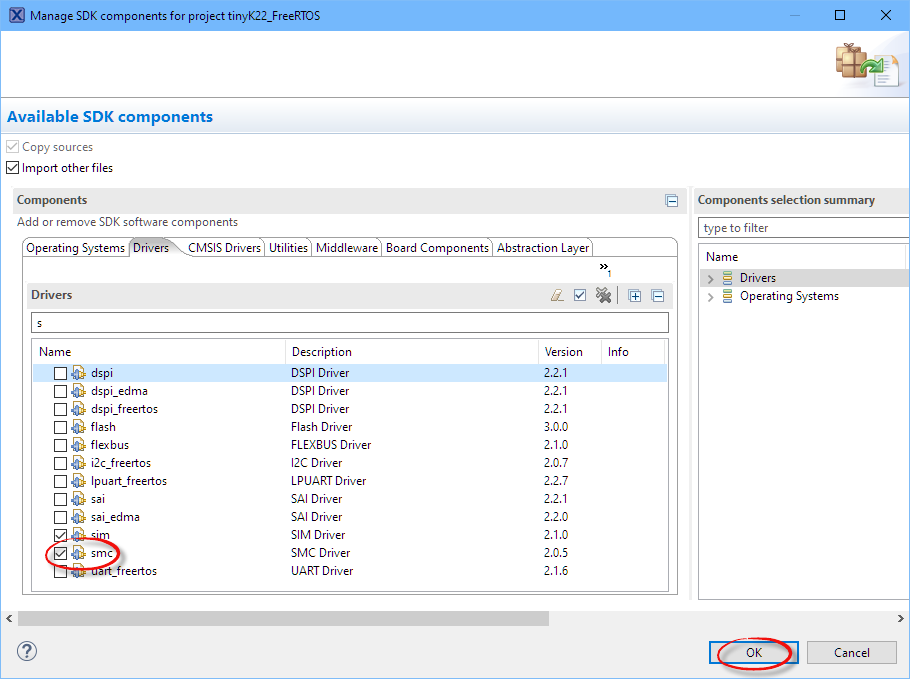910x679 pixels.
Task: Expand Operating Systems in selection summary
Action: tap(711, 297)
